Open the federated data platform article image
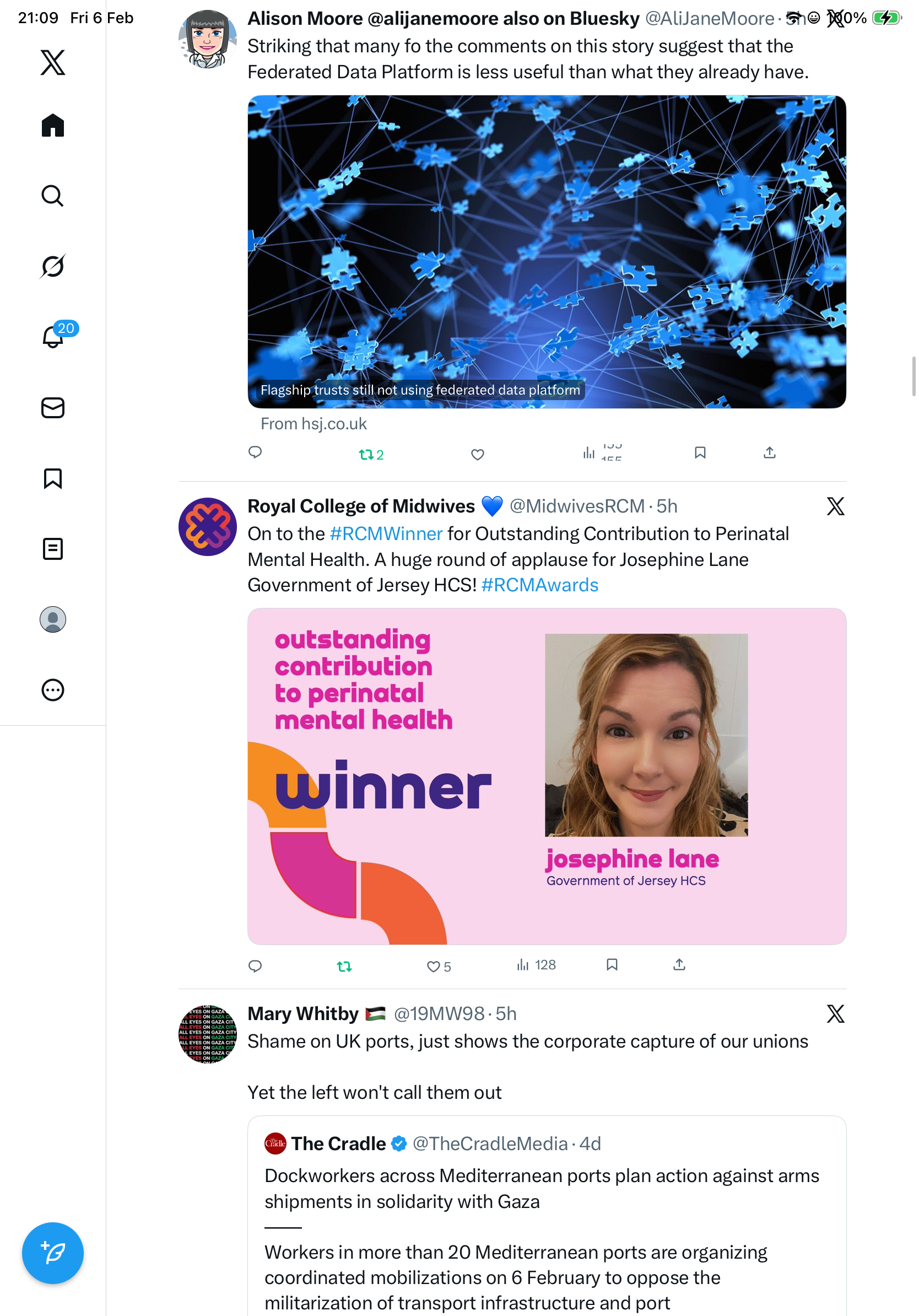Screen dimensions: 919x1316 pos(547,252)
